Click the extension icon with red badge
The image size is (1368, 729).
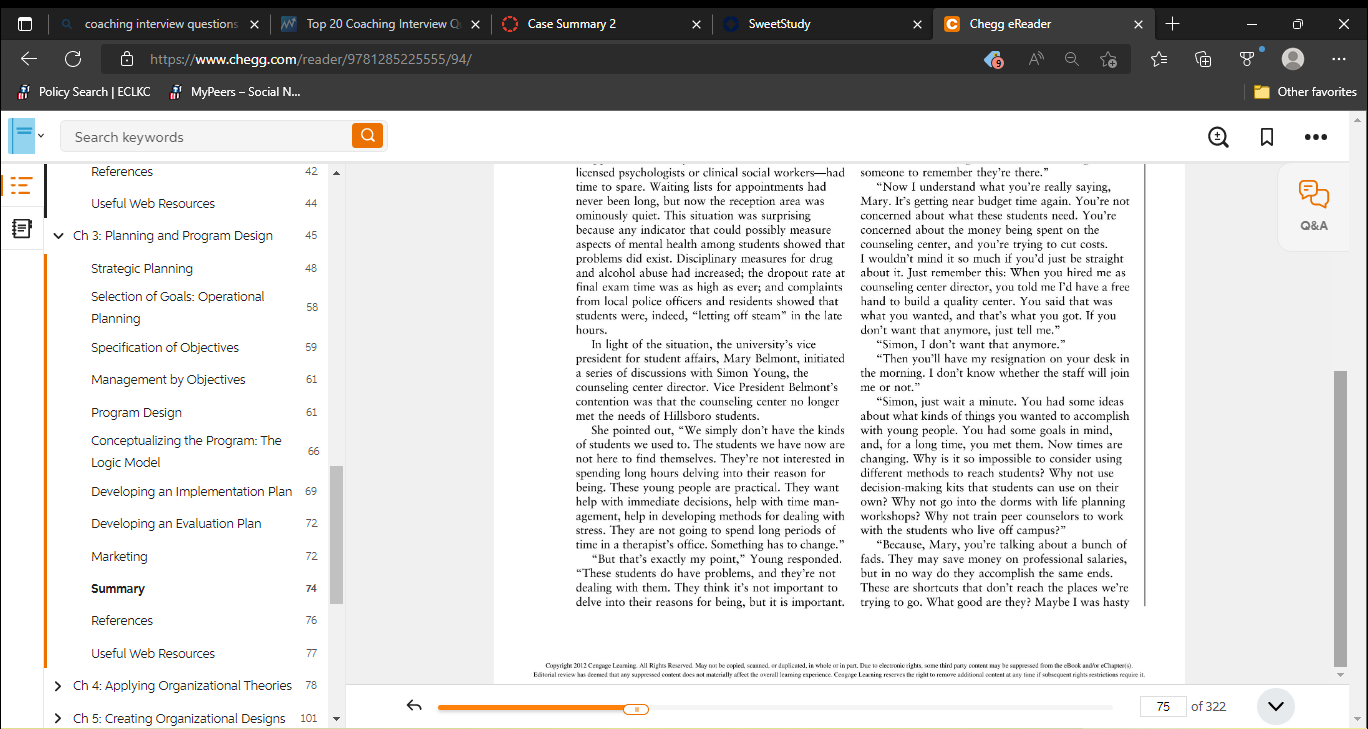coord(993,60)
